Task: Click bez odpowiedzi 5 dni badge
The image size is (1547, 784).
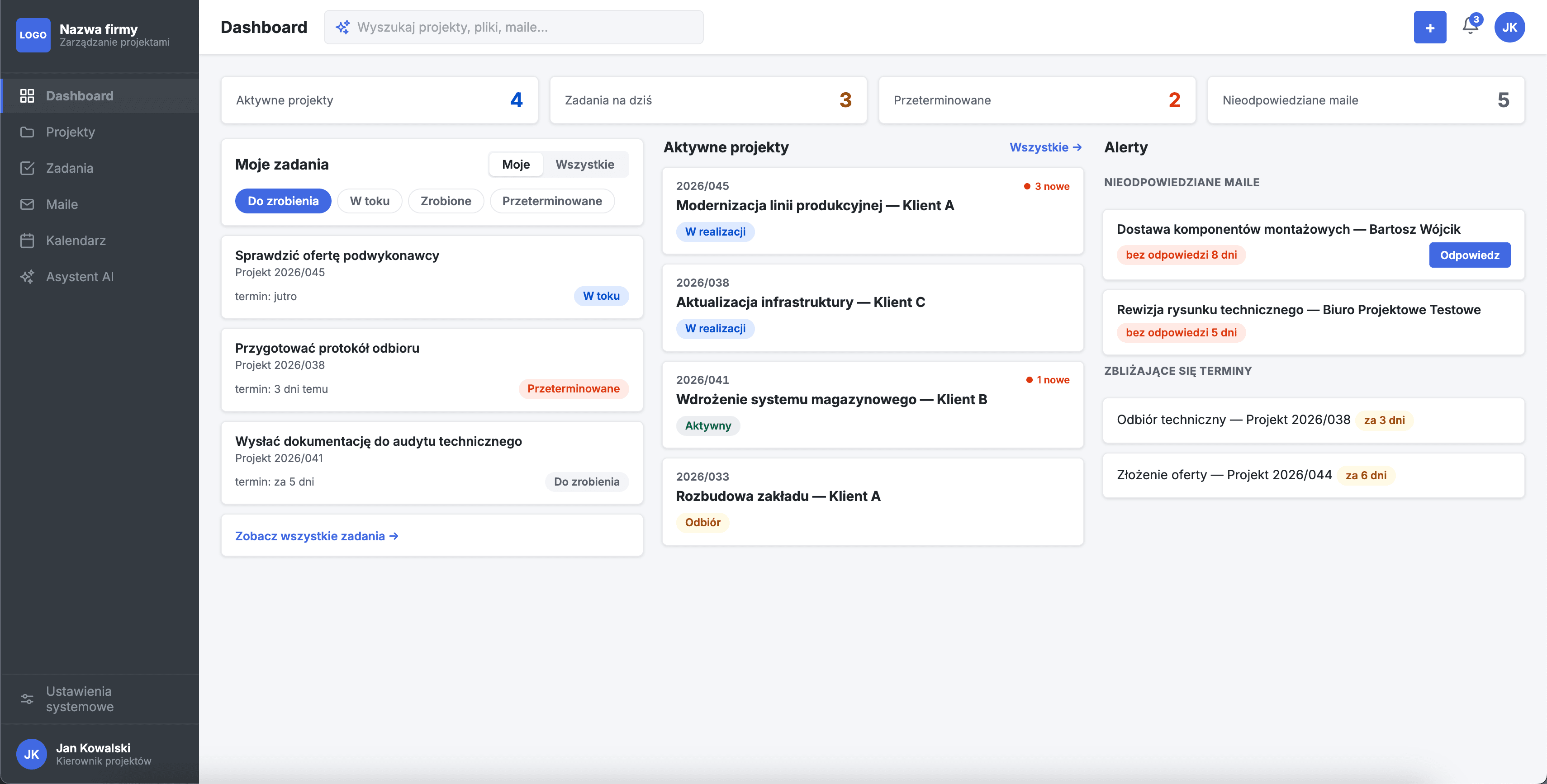Action: (1181, 333)
